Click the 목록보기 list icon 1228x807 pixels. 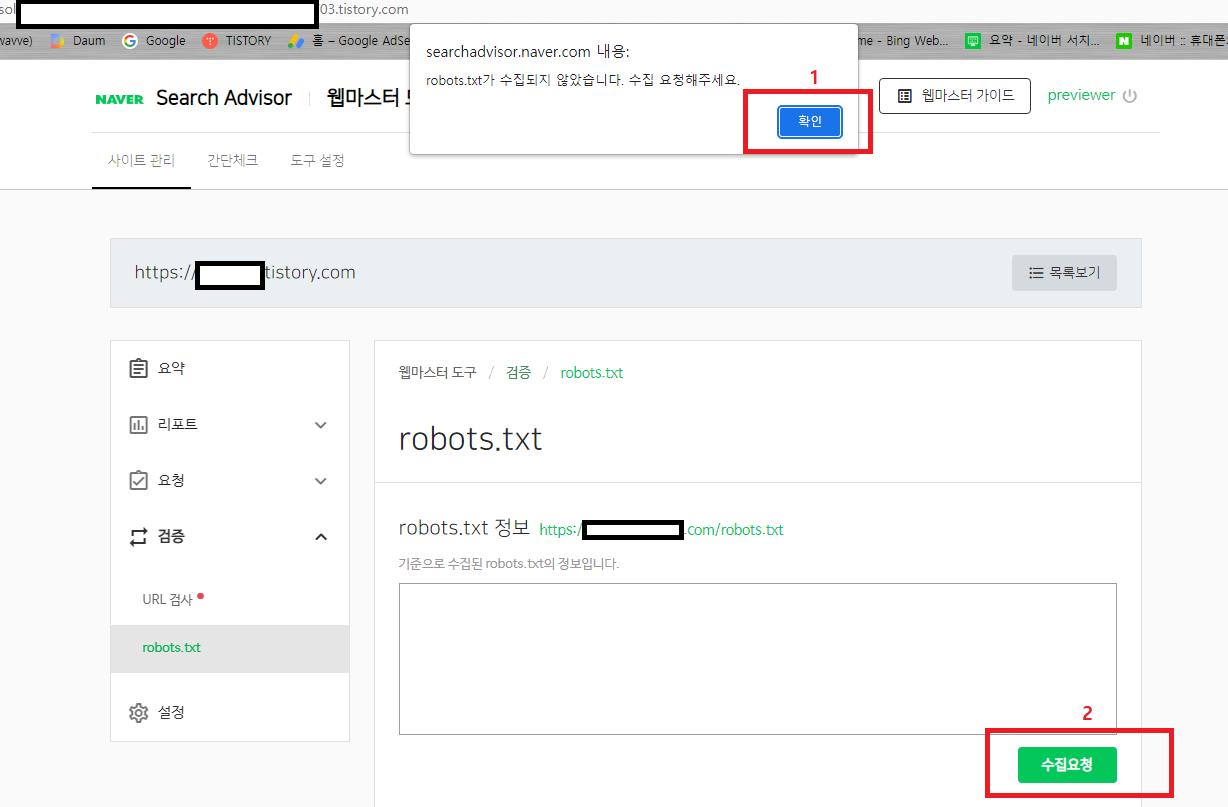coord(1036,272)
